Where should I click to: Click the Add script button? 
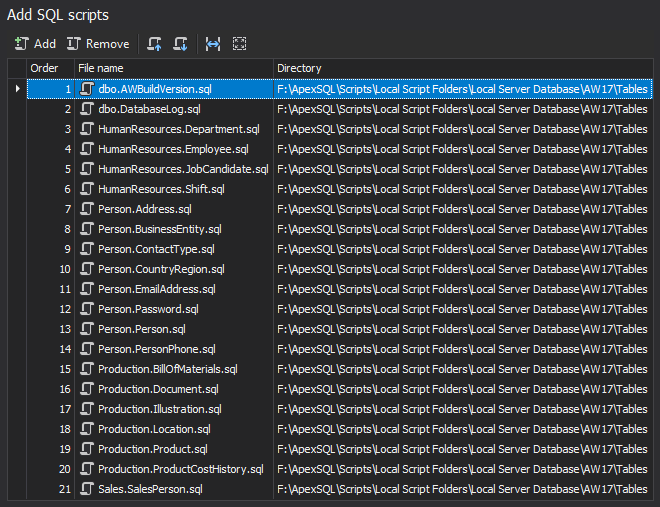[35, 44]
